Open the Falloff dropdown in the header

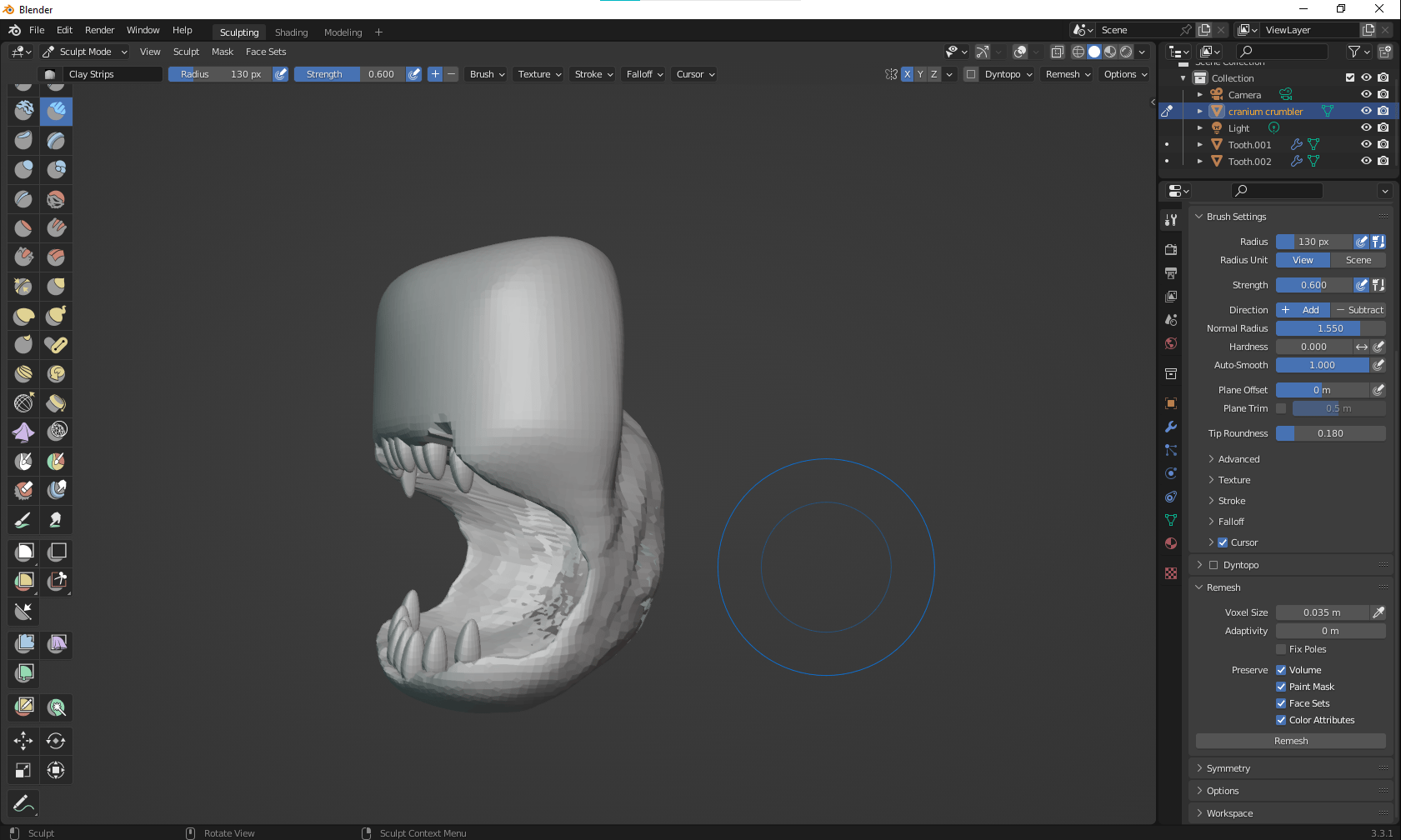click(643, 74)
